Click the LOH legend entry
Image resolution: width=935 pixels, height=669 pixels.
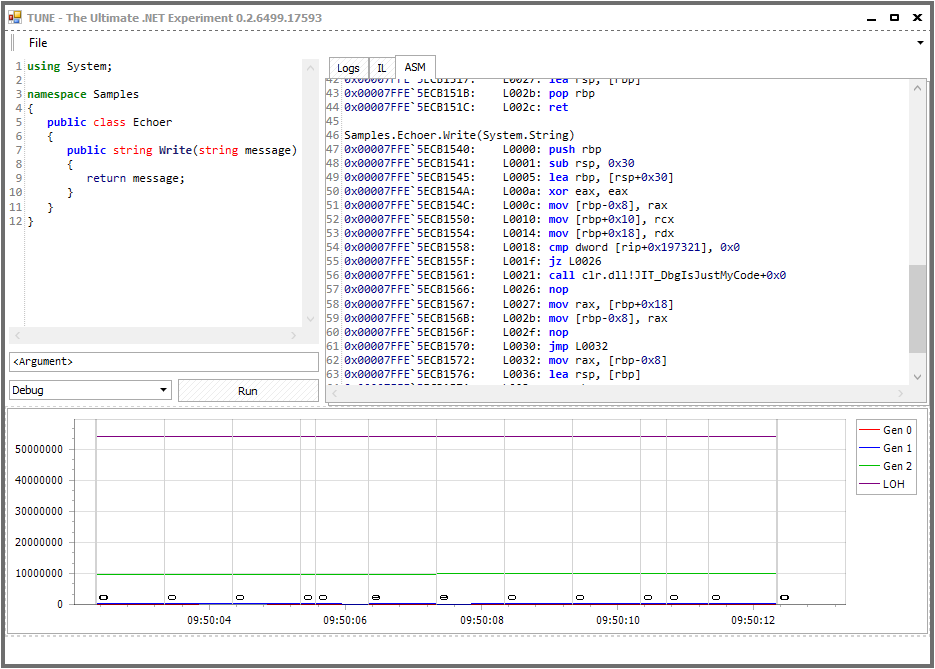point(882,484)
